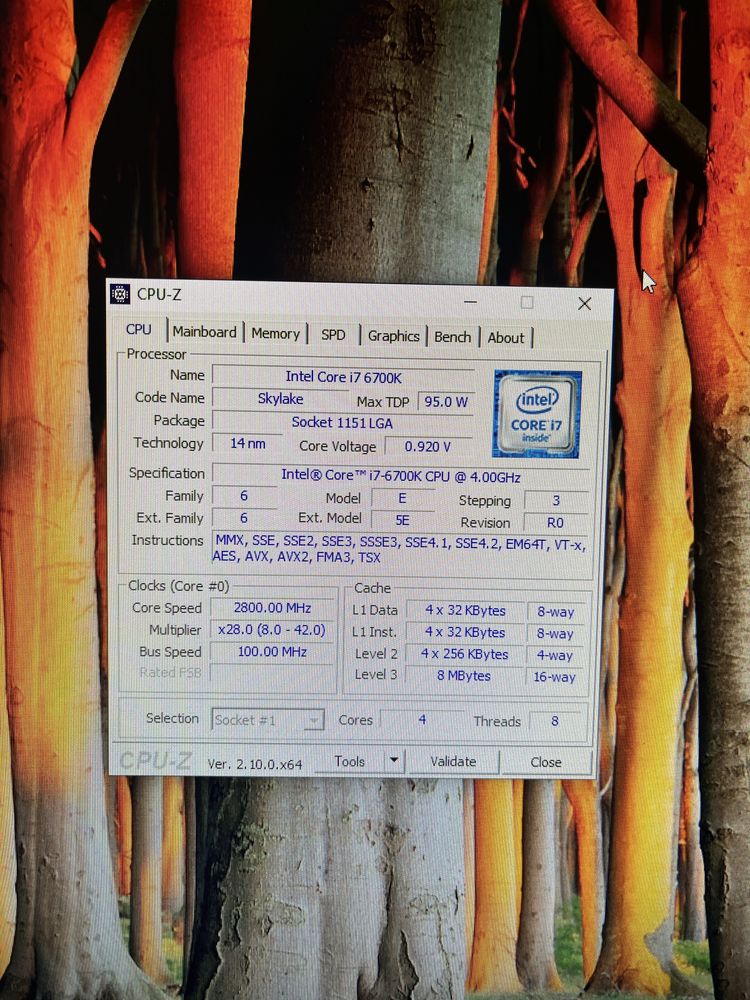The width and height of the screenshot is (750, 1000).
Task: Click the Package value 'Socket 1151 LGA'
Action: click(x=342, y=422)
